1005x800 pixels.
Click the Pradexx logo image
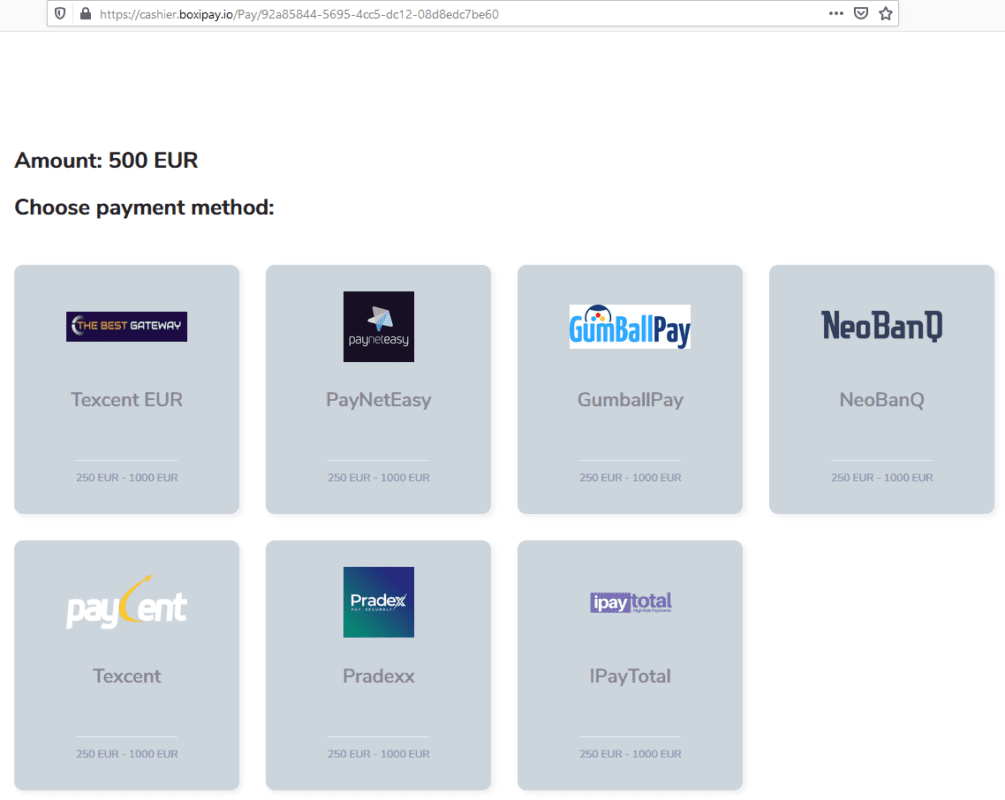pyautogui.click(x=379, y=603)
